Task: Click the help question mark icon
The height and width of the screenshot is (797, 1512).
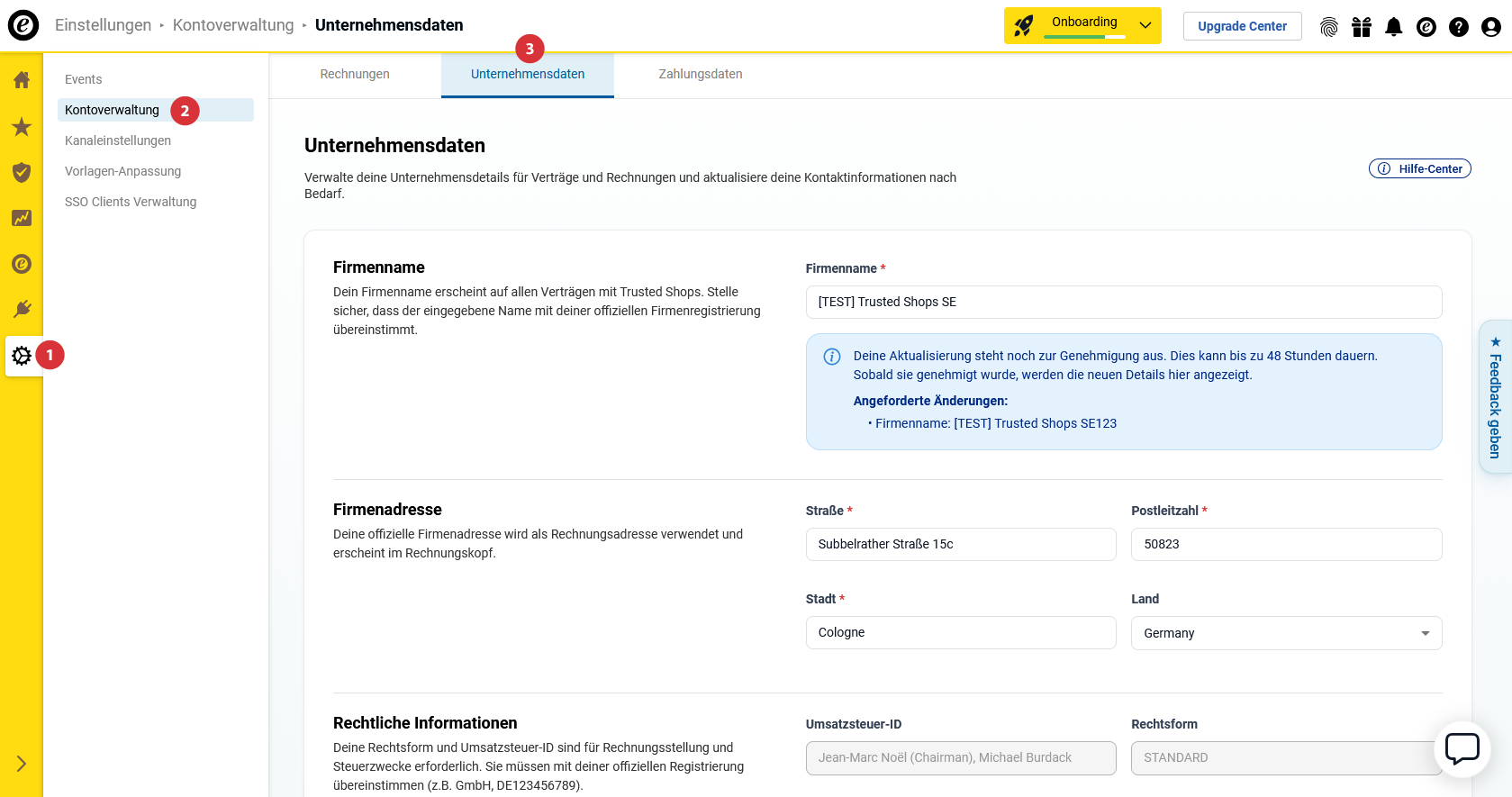Action: tap(1458, 27)
